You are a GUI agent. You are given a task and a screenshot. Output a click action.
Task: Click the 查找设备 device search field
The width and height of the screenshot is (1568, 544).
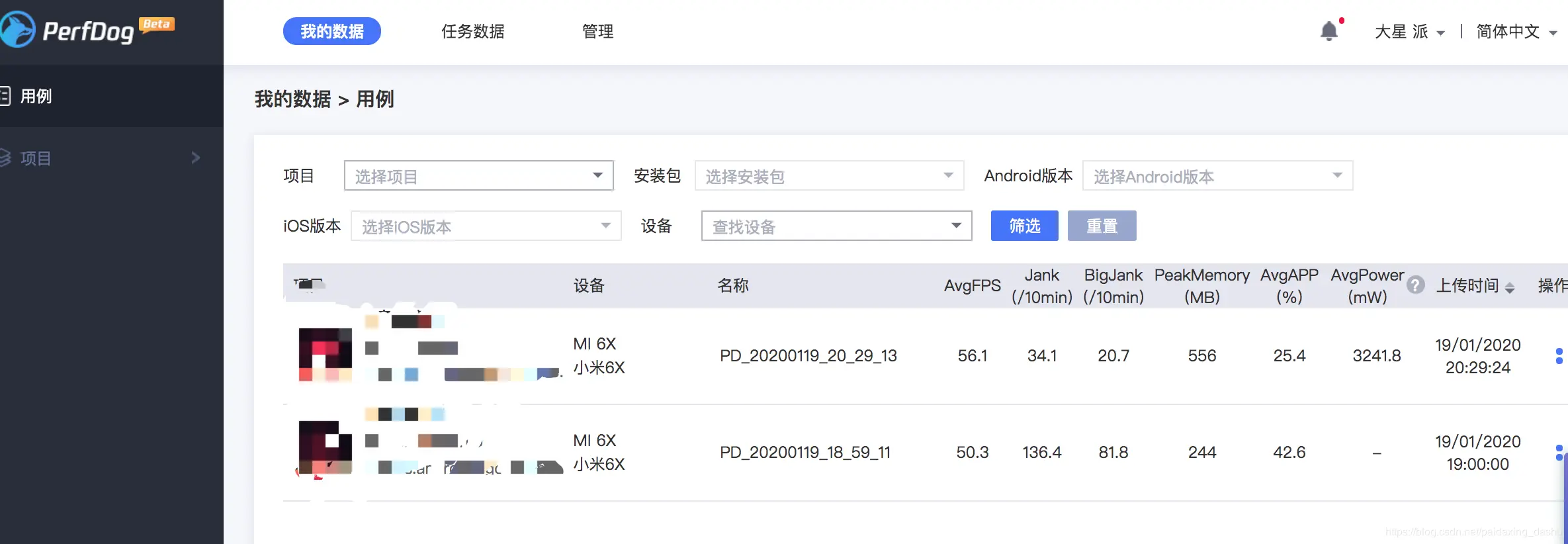point(827,226)
